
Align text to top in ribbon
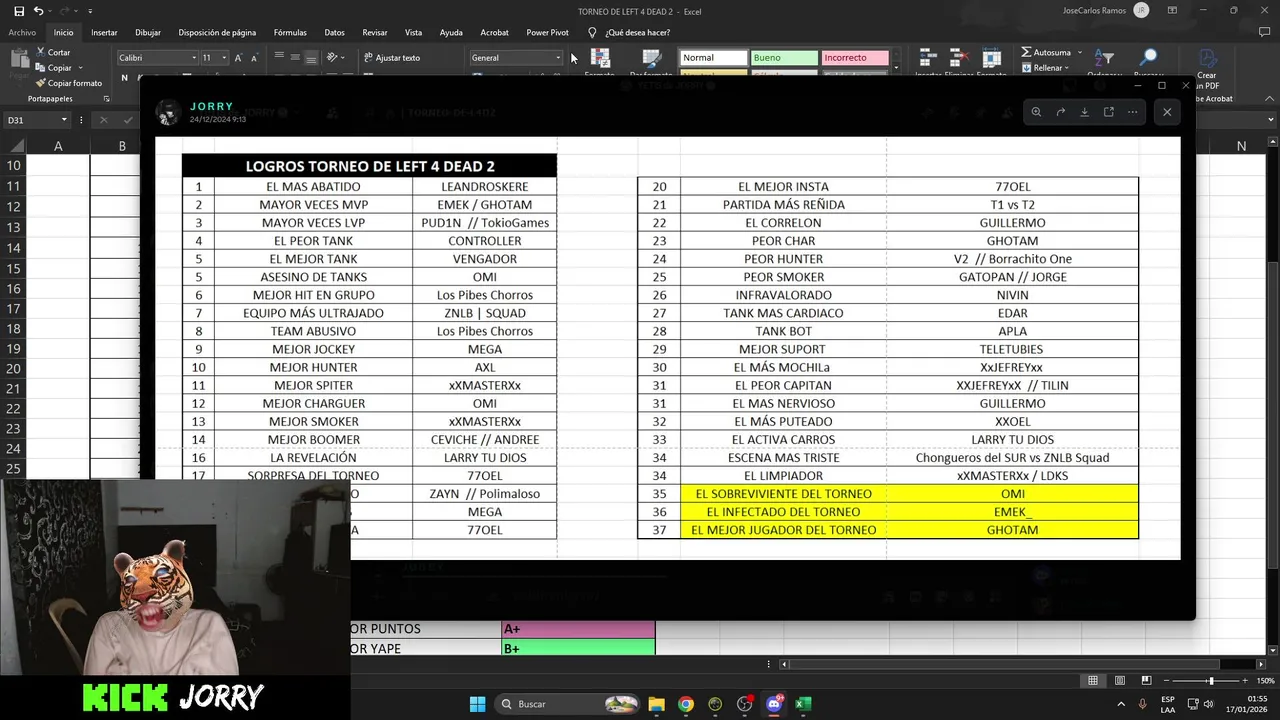click(x=279, y=57)
